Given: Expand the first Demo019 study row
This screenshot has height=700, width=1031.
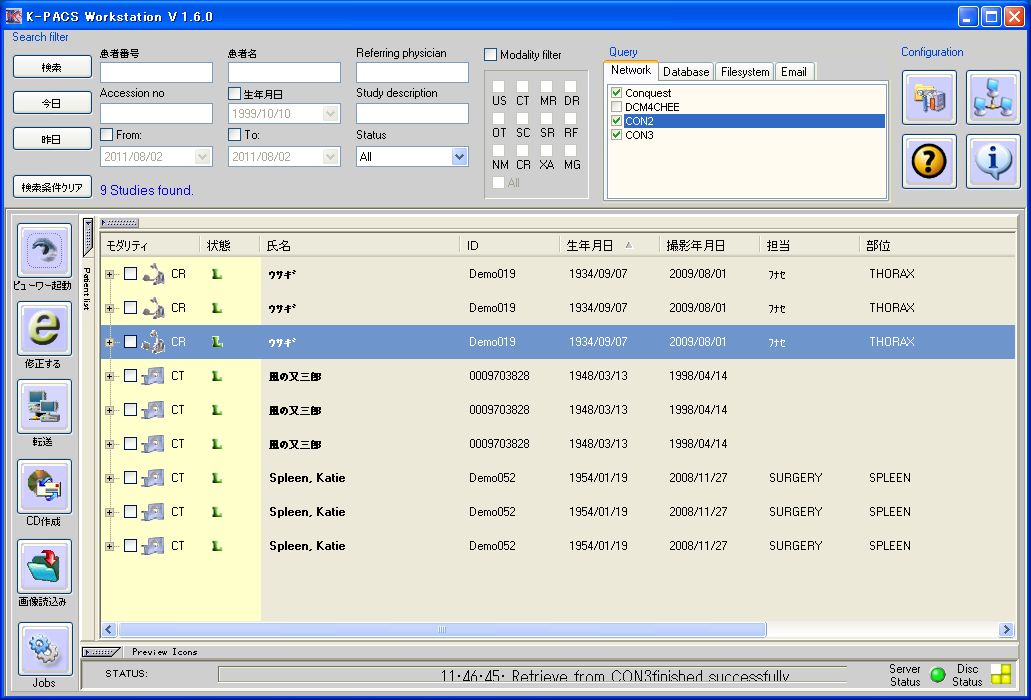Looking at the screenshot, I should click(109, 274).
